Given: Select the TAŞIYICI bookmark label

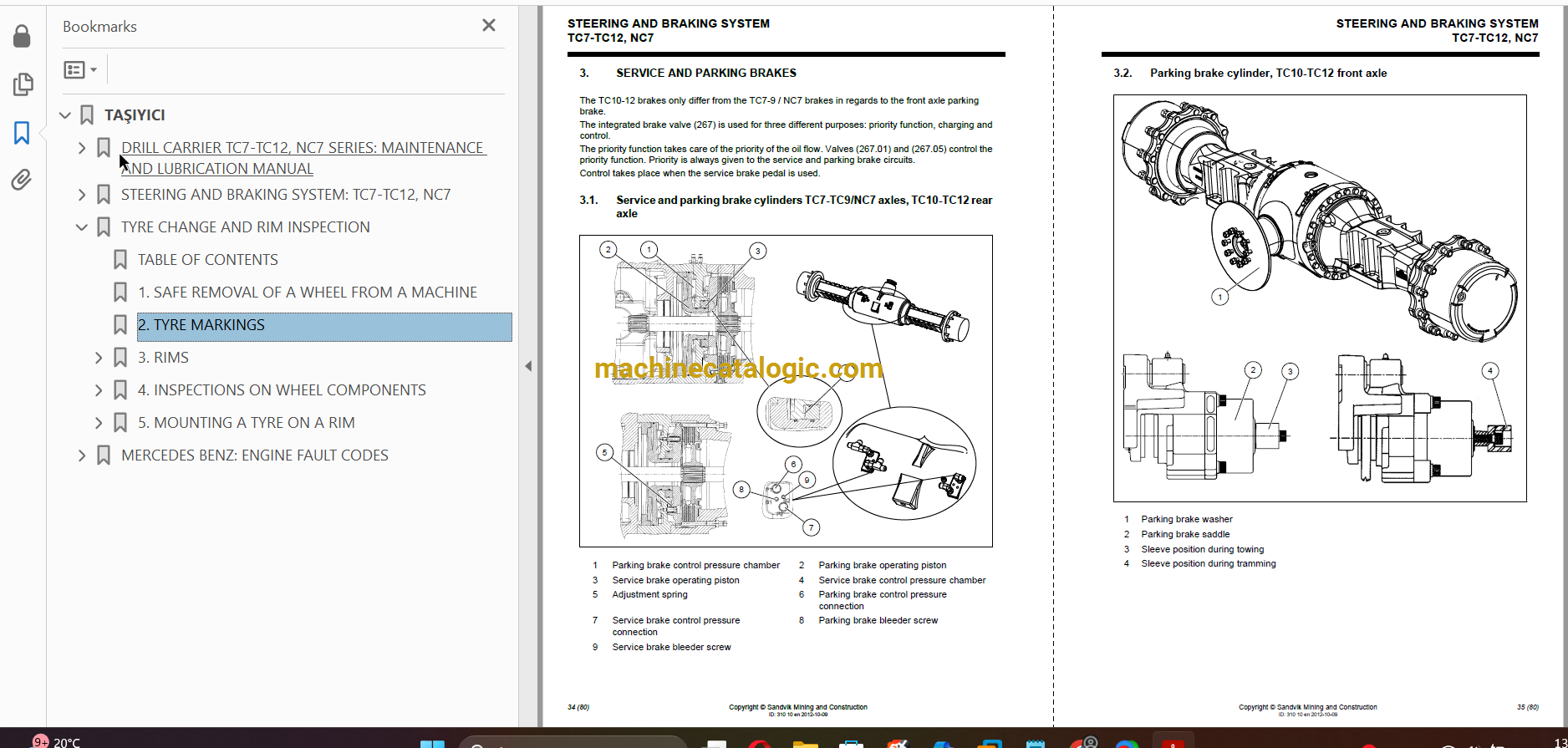Looking at the screenshot, I should tap(135, 115).
